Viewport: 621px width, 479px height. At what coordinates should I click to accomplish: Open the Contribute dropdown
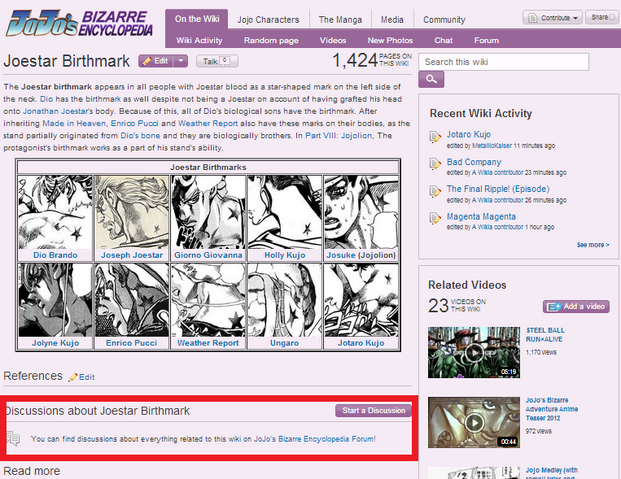553,18
